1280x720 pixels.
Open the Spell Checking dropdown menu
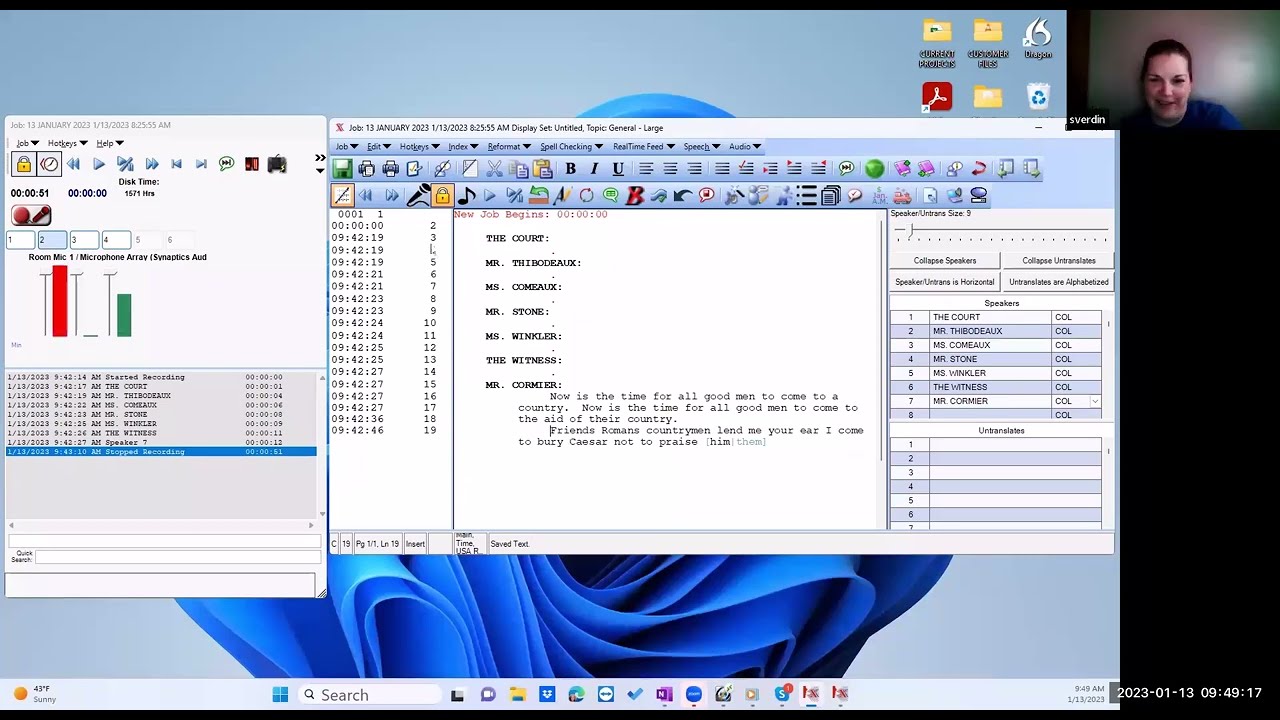(x=570, y=147)
